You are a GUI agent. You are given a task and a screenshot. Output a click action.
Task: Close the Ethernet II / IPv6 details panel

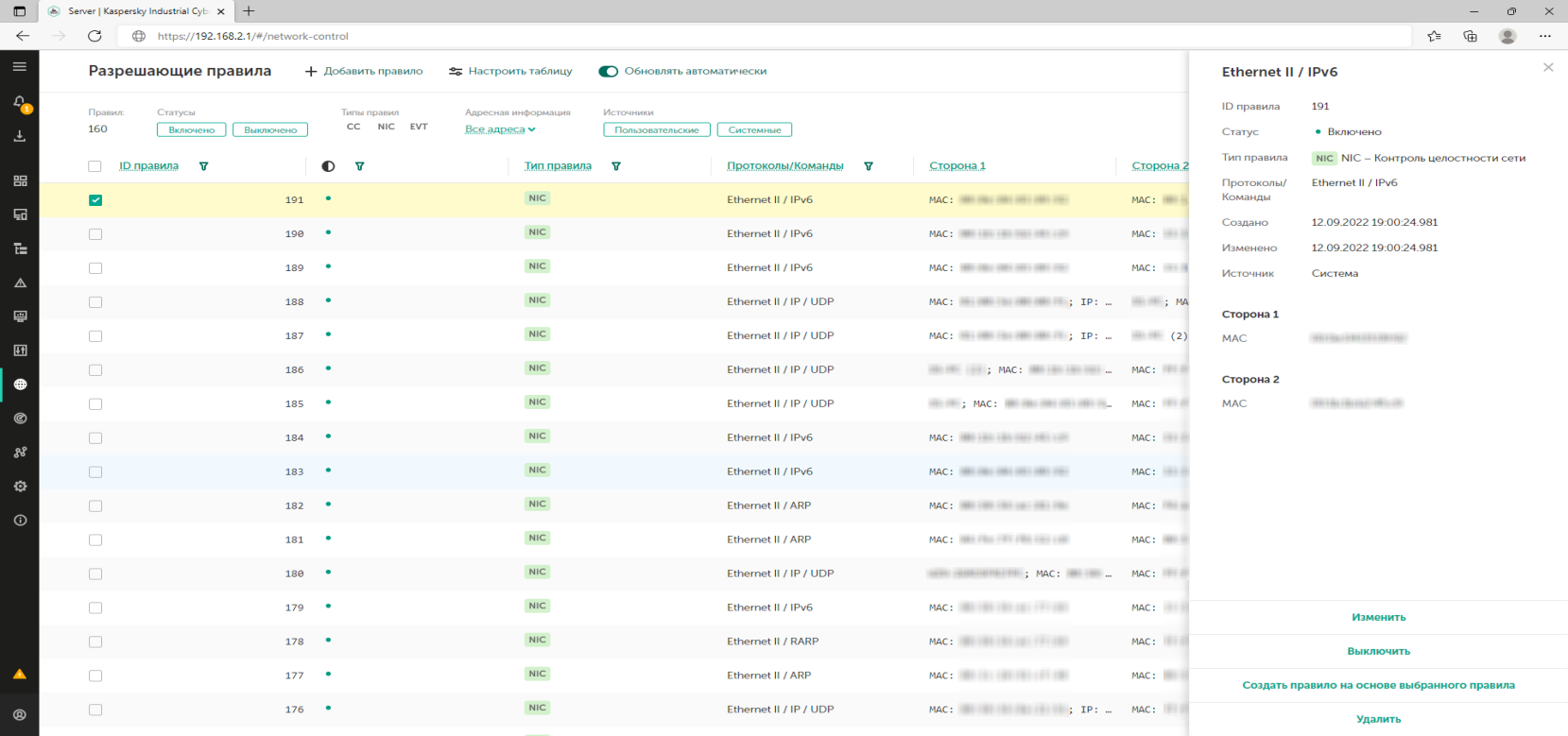[x=1547, y=67]
